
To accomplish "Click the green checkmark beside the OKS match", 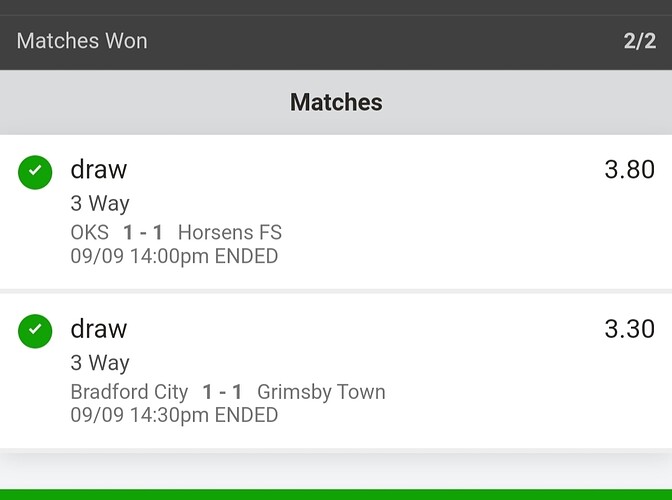I will pyautogui.click(x=35, y=172).
